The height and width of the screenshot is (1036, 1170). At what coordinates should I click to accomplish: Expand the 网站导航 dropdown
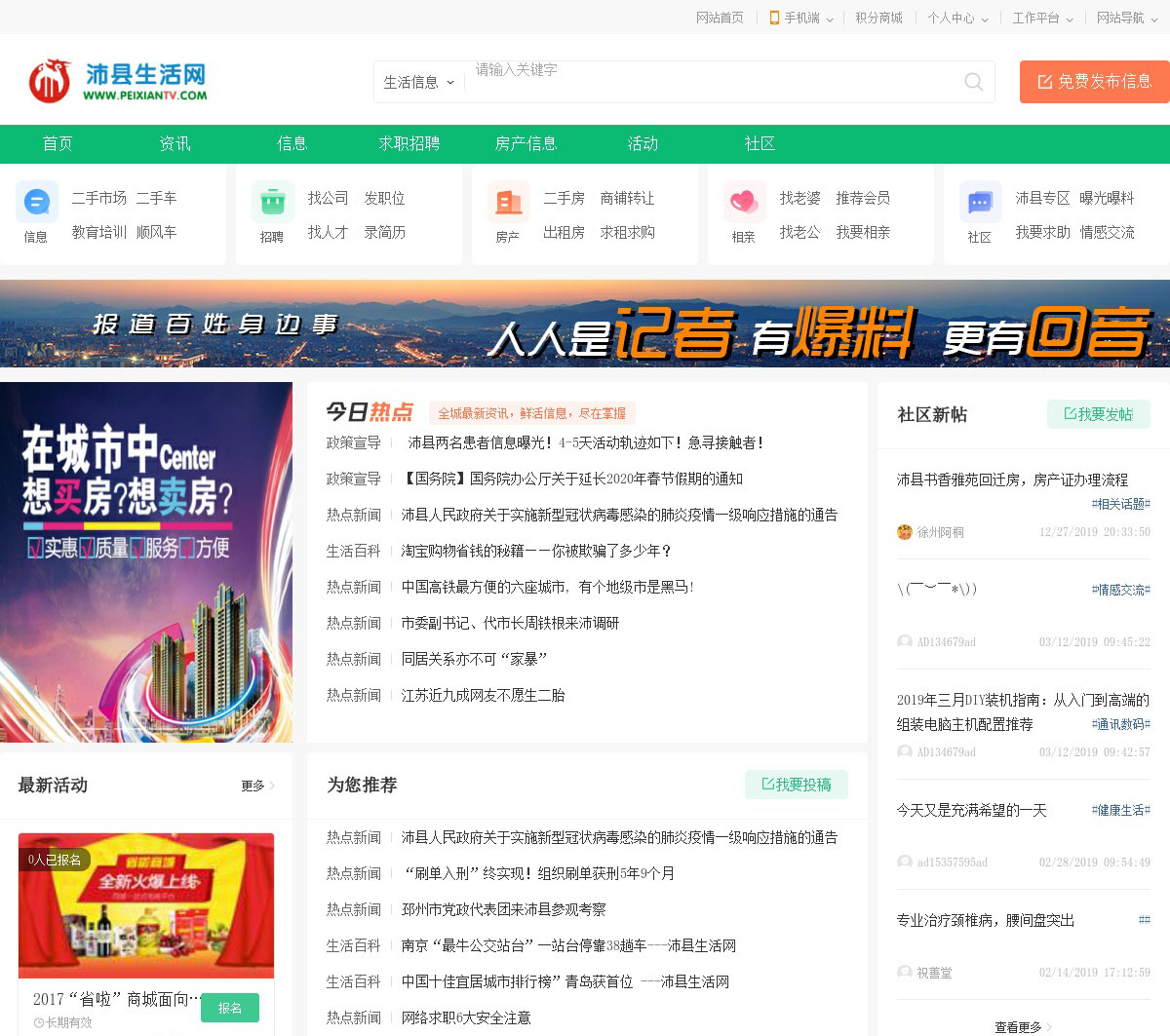click(1126, 18)
